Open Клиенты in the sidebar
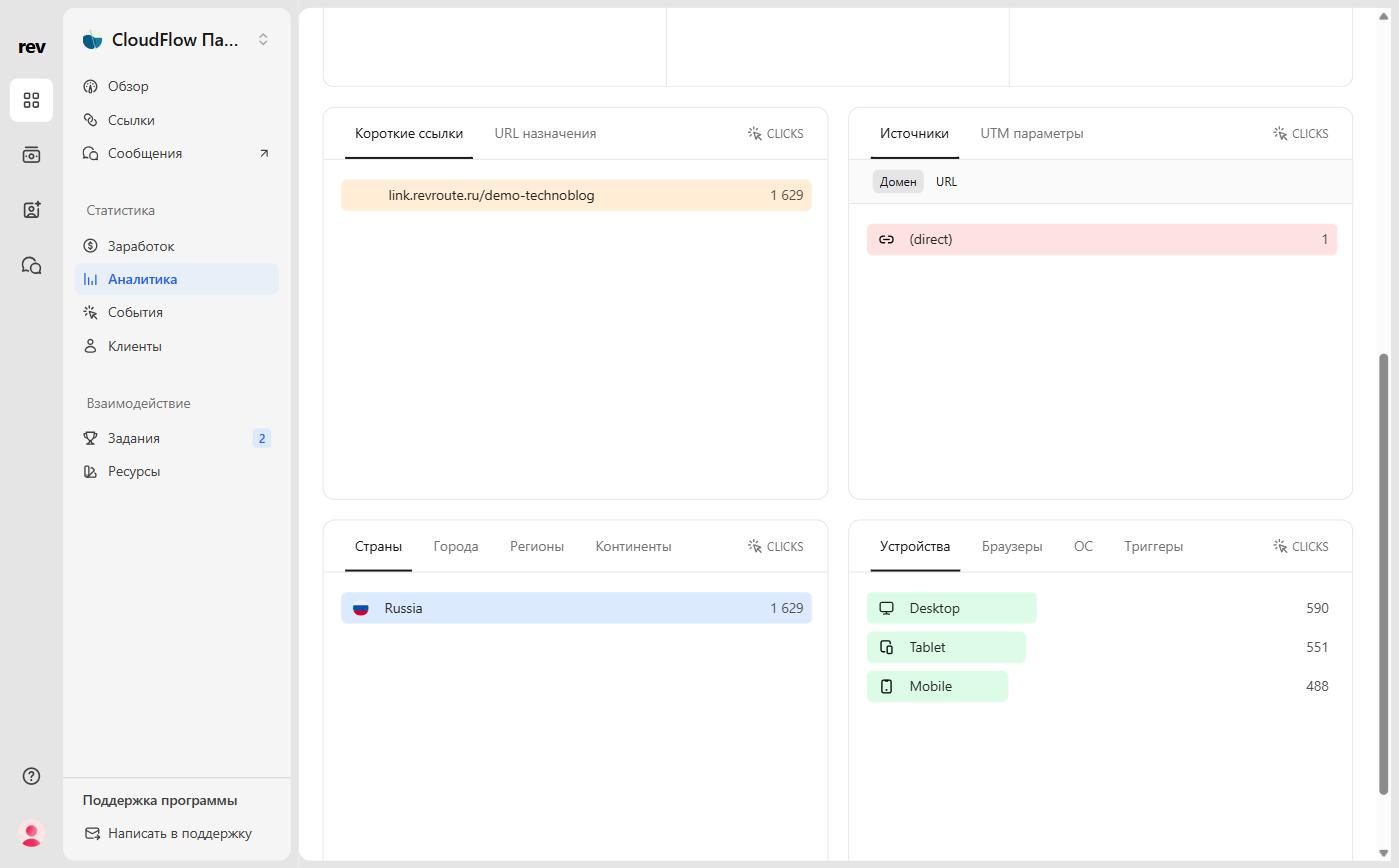 [177, 346]
